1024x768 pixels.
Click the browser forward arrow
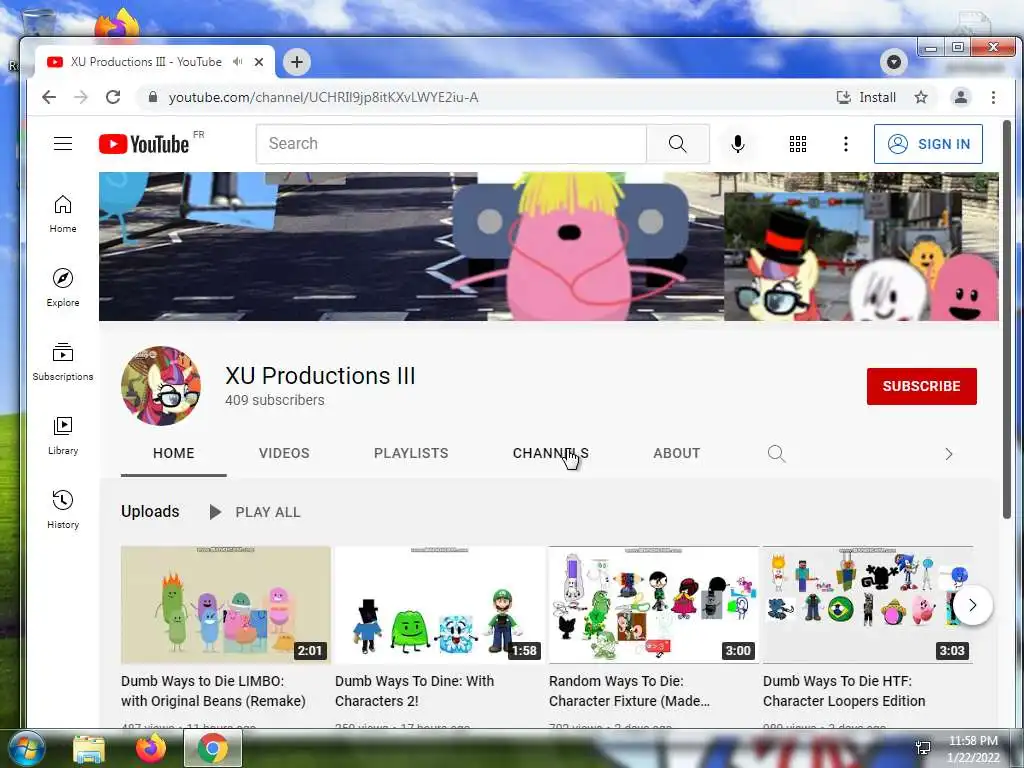[x=81, y=97]
